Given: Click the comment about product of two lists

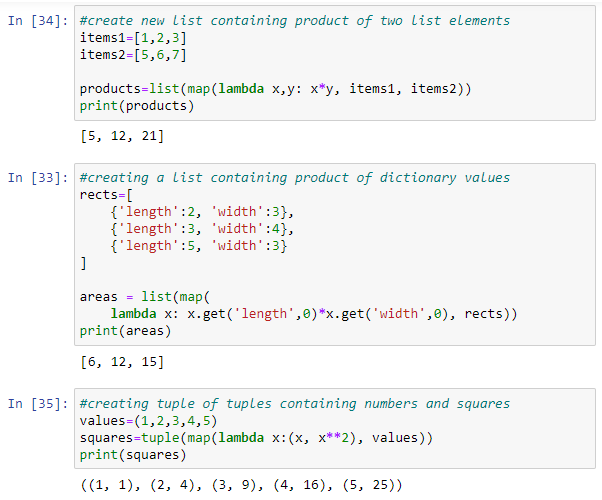Looking at the screenshot, I should [x=294, y=20].
